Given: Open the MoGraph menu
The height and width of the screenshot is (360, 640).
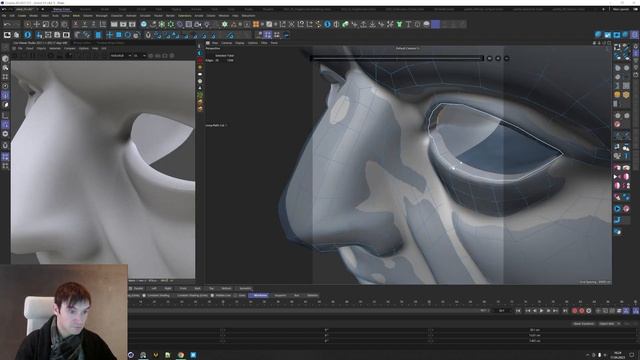Looking at the screenshot, I should point(101,16).
